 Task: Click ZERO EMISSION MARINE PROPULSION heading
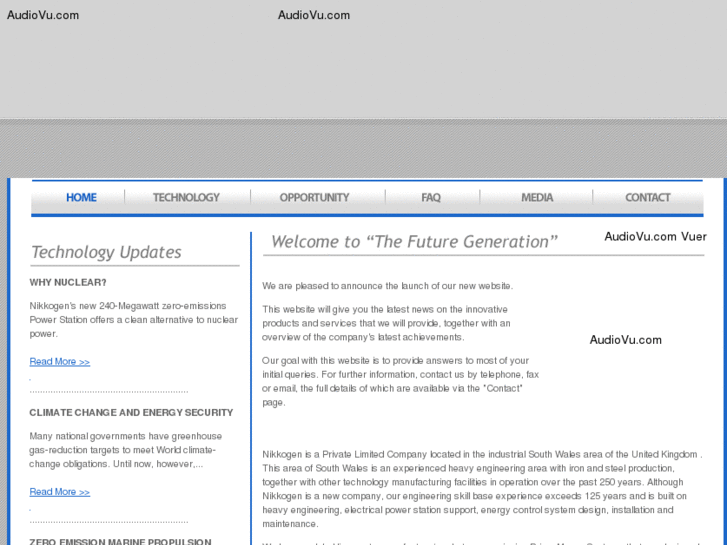121,541
